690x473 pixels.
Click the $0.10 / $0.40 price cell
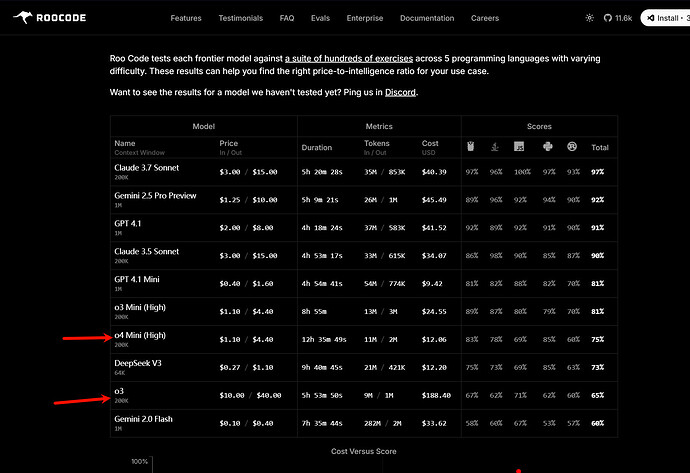click(246, 423)
